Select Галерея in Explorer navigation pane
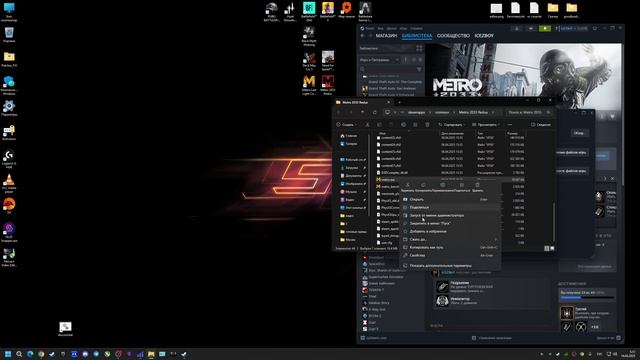The height and width of the screenshot is (360, 640). [350, 144]
